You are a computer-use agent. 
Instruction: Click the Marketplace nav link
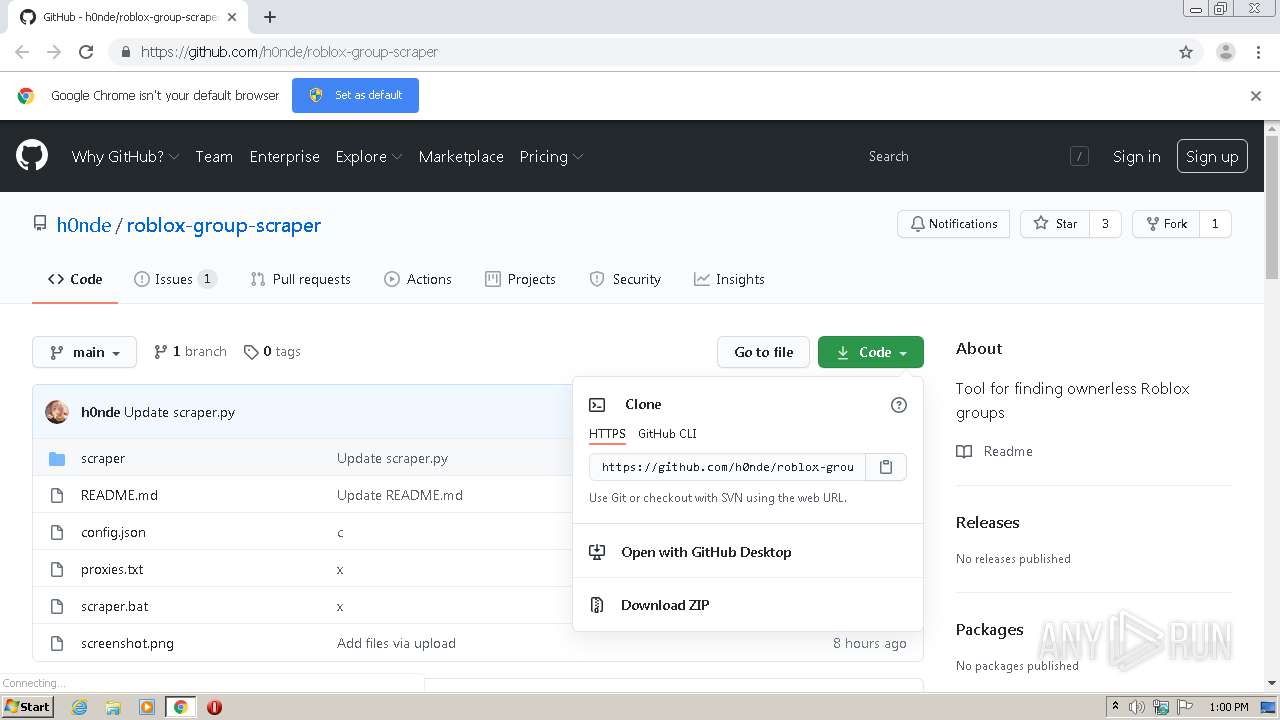[x=461, y=156]
